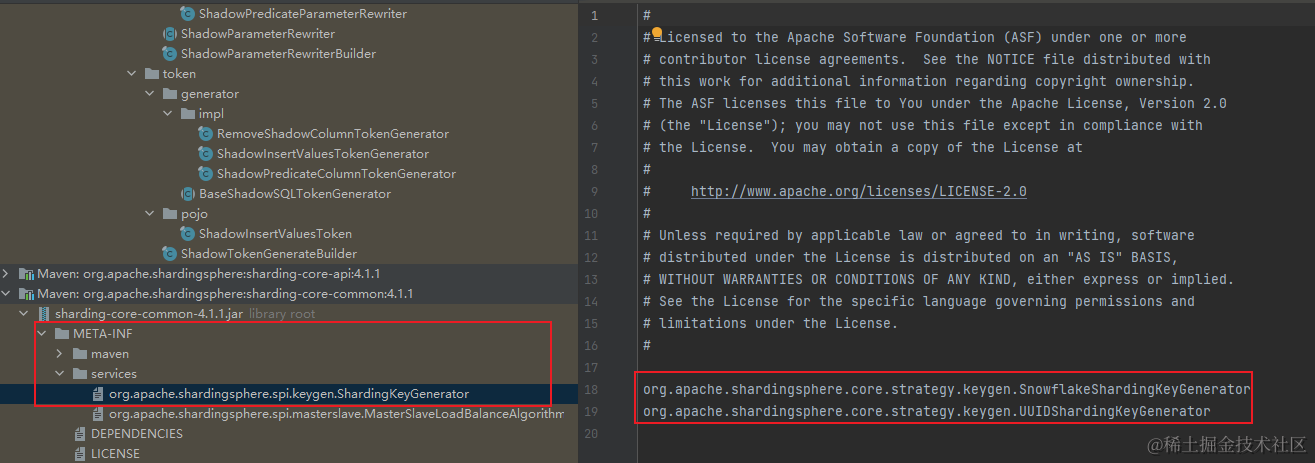Expand the maven folder under META-INF
This screenshot has height=463, width=1315.
point(60,353)
